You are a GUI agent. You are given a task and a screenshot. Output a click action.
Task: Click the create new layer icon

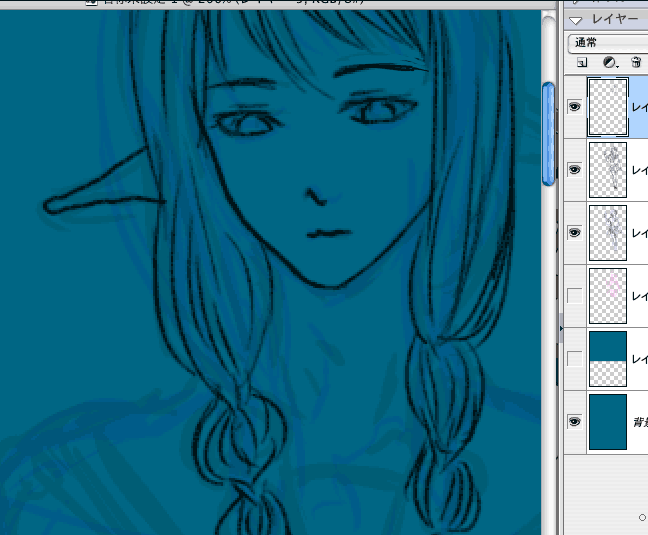[582, 63]
